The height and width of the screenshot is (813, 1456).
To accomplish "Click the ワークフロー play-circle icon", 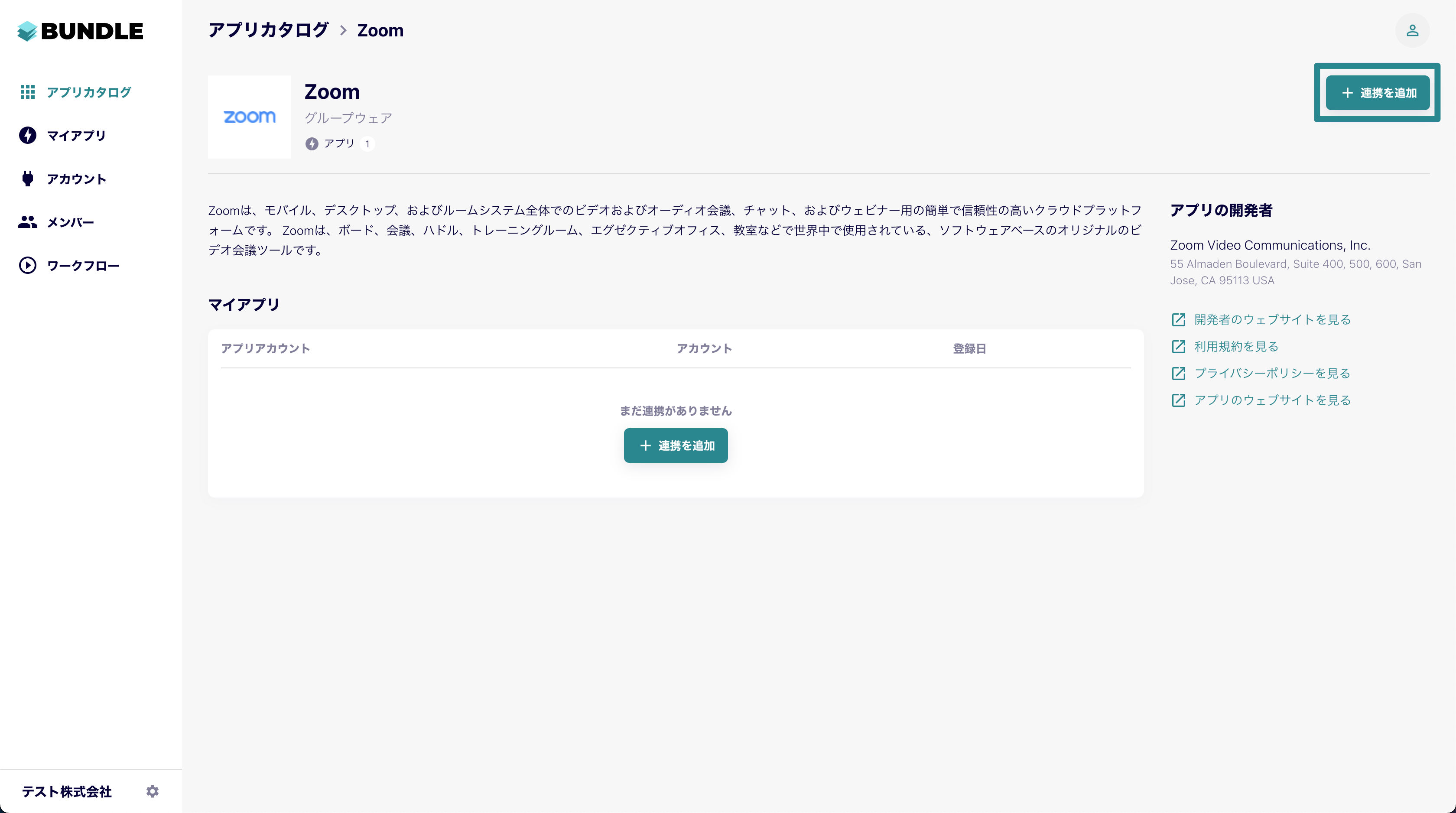I will (x=28, y=265).
